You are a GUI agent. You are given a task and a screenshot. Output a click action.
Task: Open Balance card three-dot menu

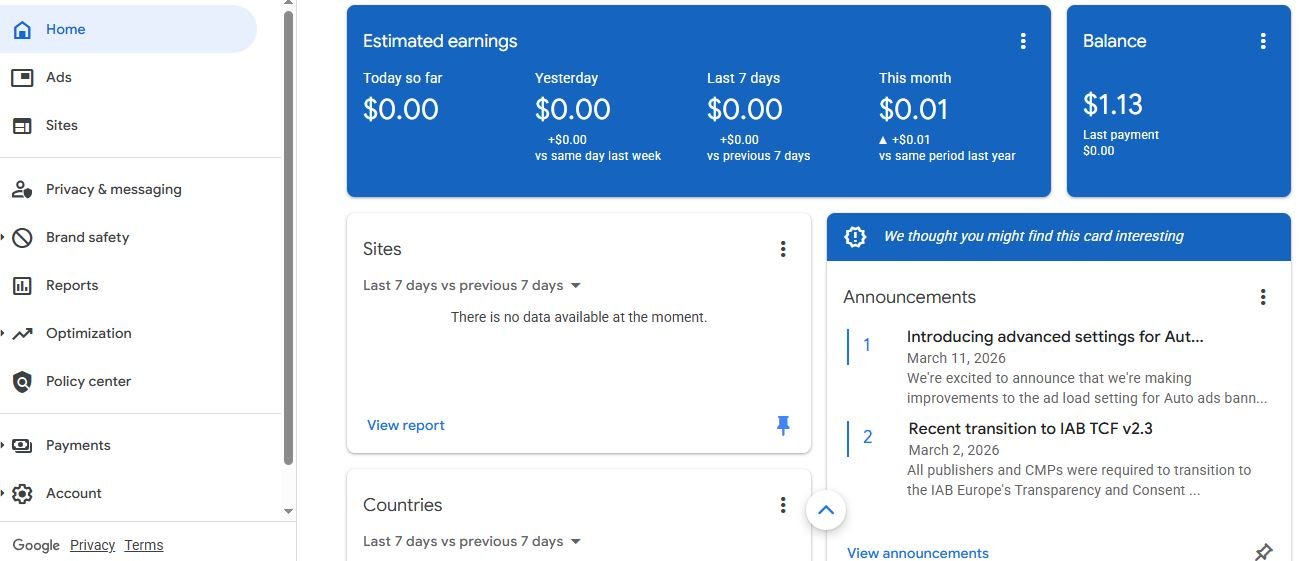[1263, 41]
